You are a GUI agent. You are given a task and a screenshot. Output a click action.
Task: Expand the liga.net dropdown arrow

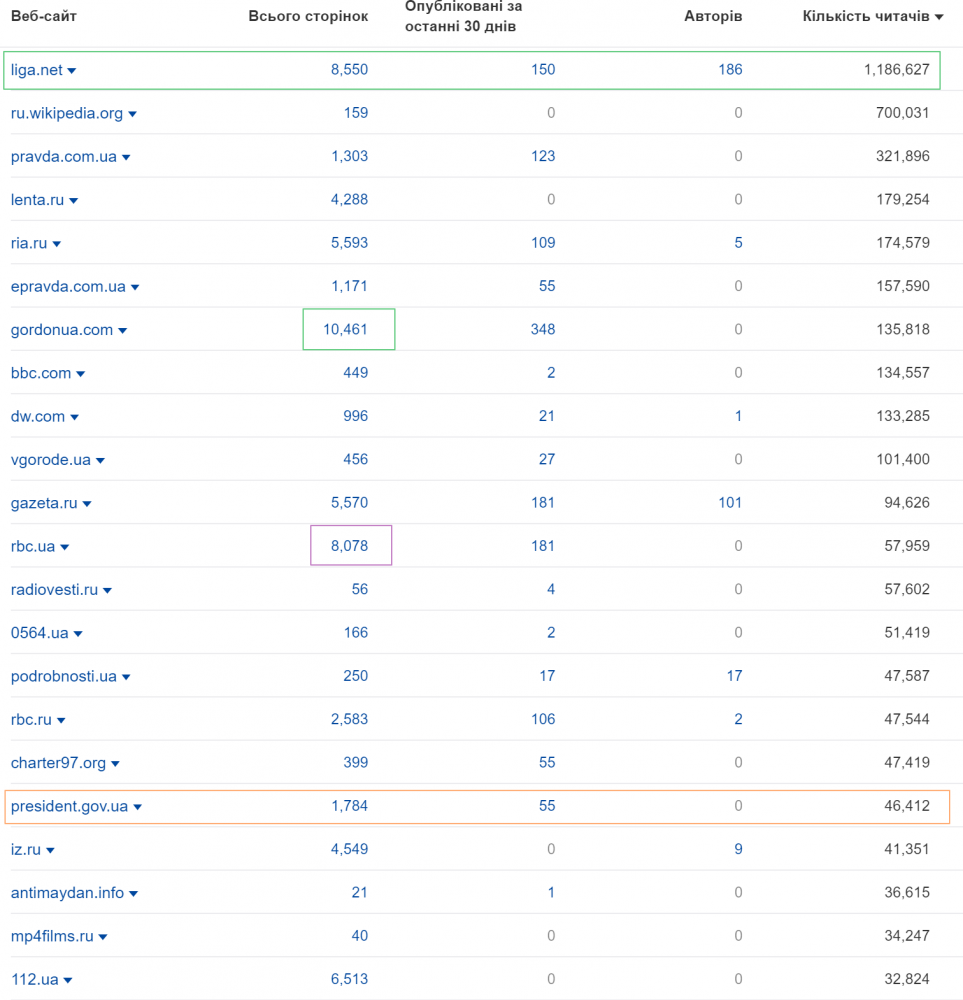click(x=71, y=71)
